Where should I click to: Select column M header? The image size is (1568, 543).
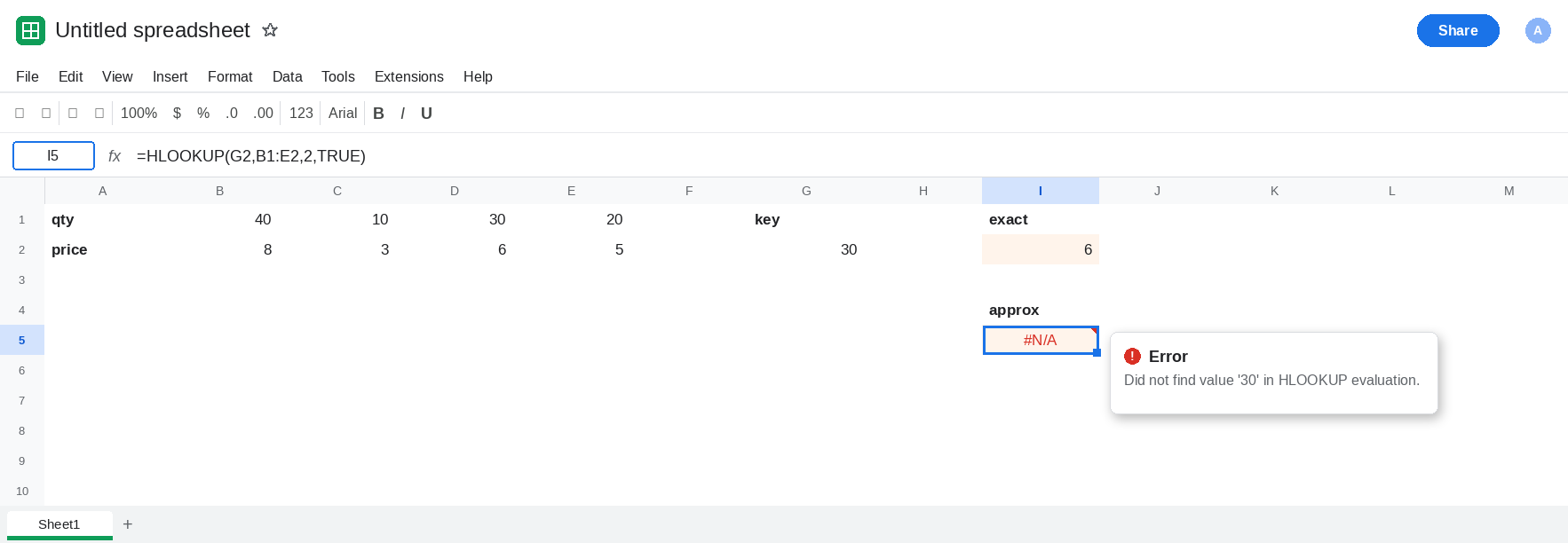tap(1509, 191)
